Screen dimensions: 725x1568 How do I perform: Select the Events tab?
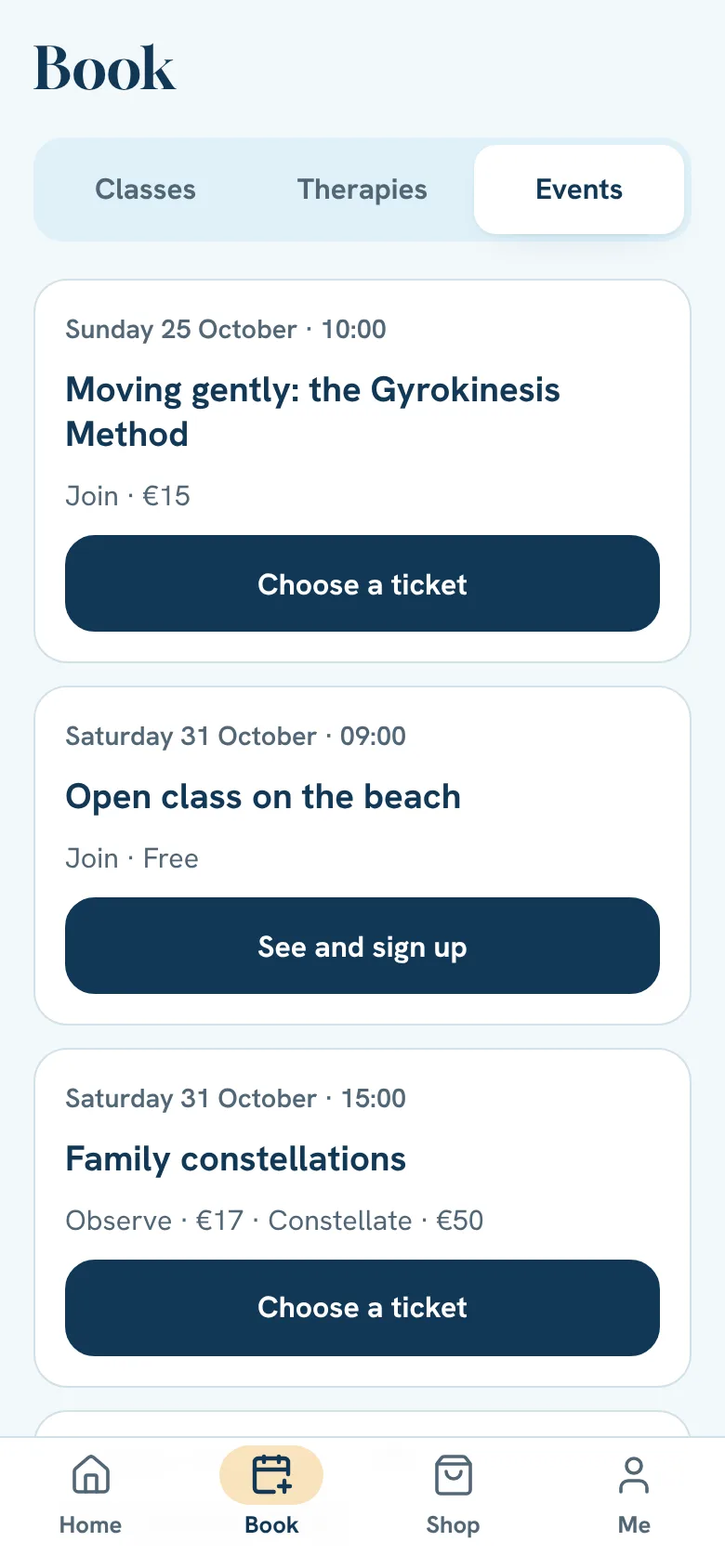tap(579, 189)
